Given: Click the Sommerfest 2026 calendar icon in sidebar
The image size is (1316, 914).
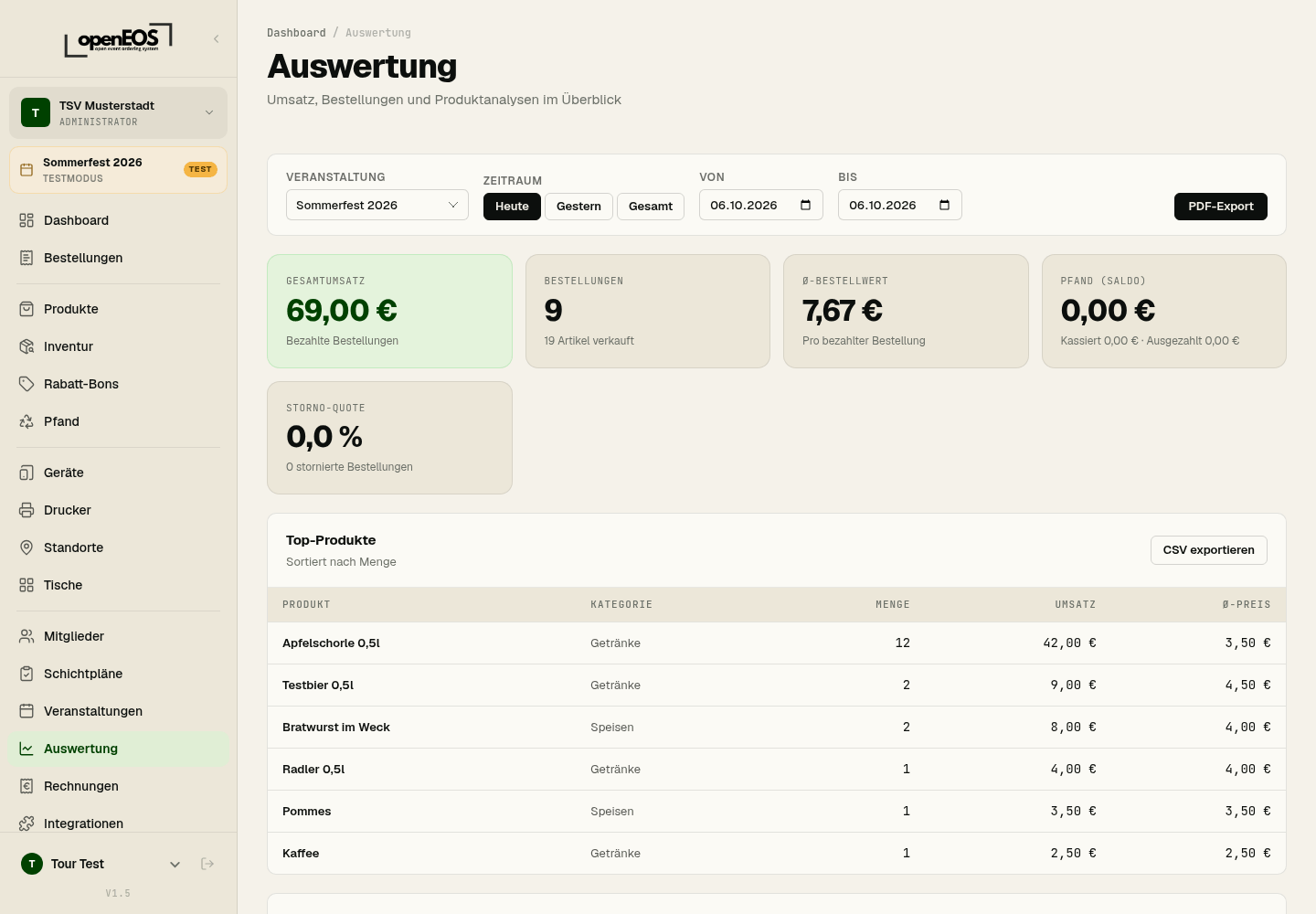Looking at the screenshot, I should point(27,170).
